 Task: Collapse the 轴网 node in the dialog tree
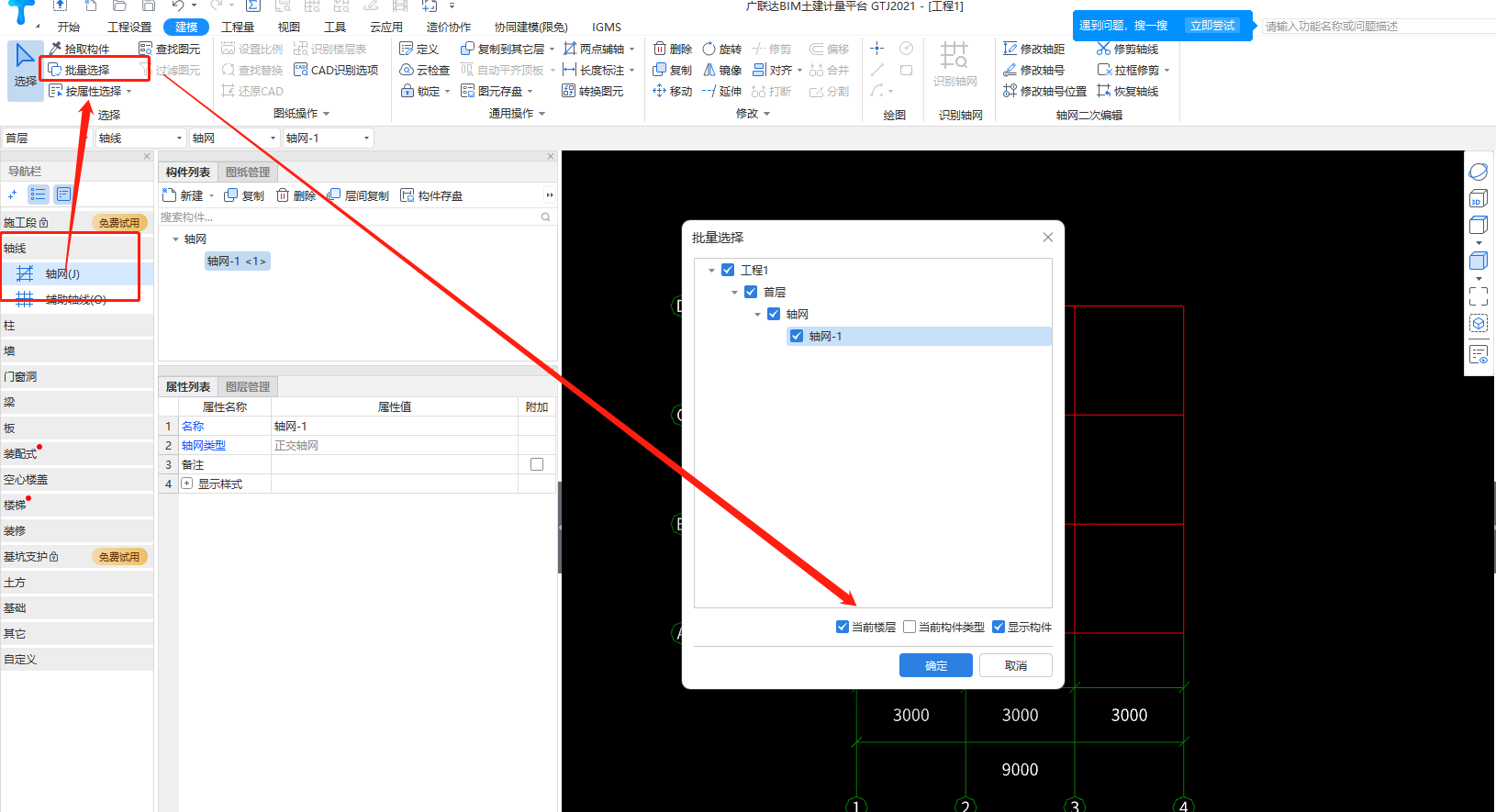(757, 315)
